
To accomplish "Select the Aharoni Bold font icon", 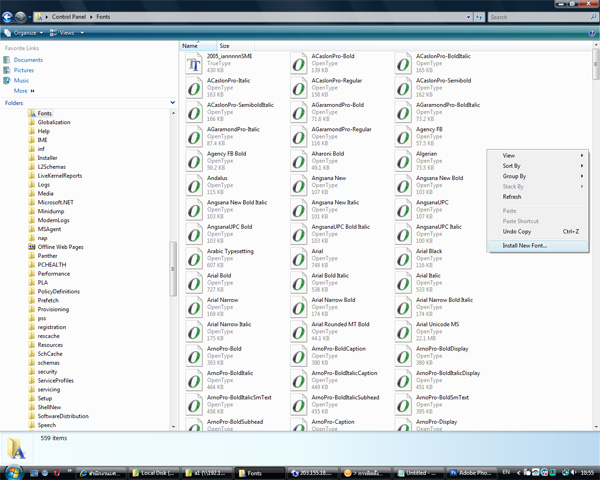I will (x=298, y=161).
